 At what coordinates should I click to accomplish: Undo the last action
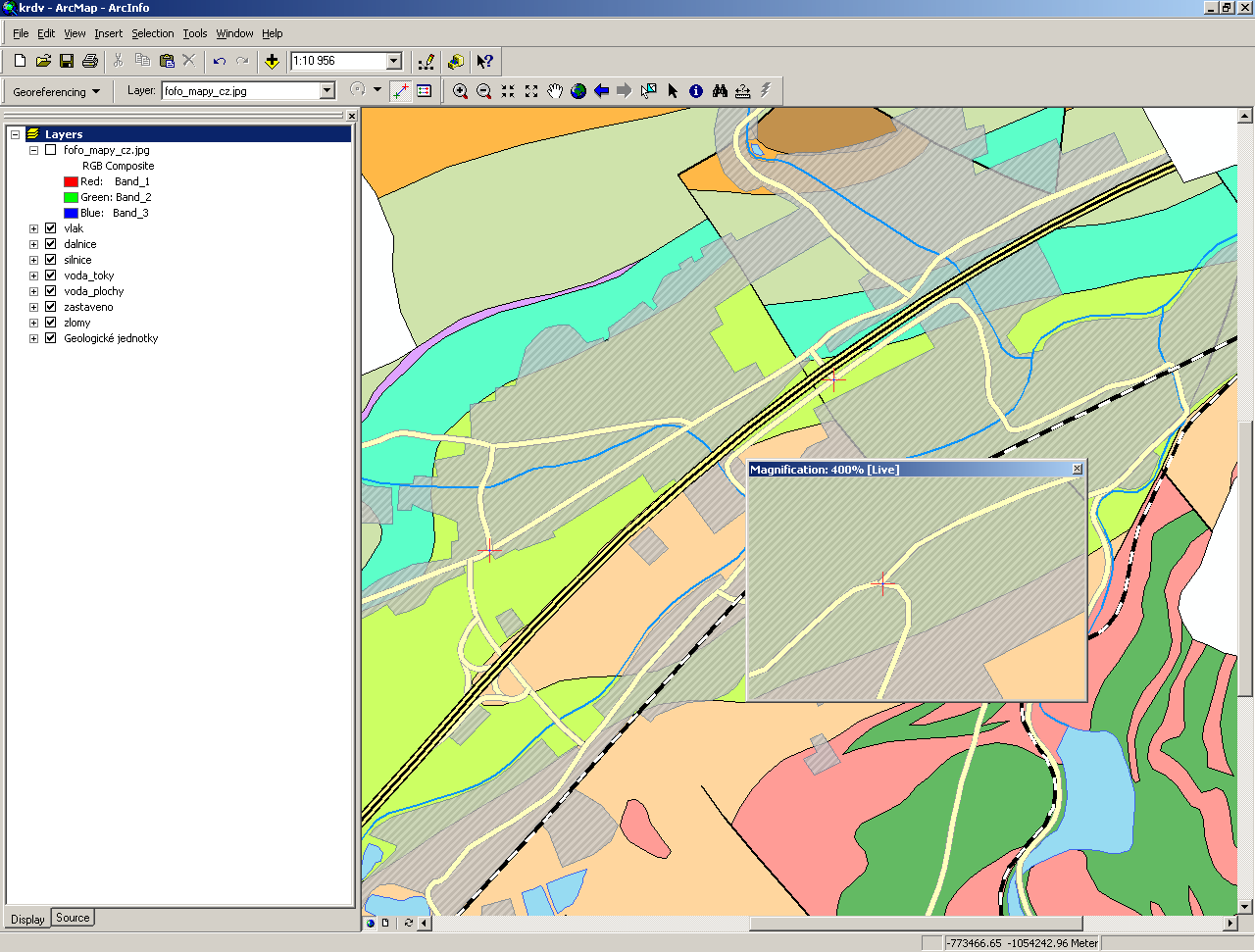pos(219,61)
